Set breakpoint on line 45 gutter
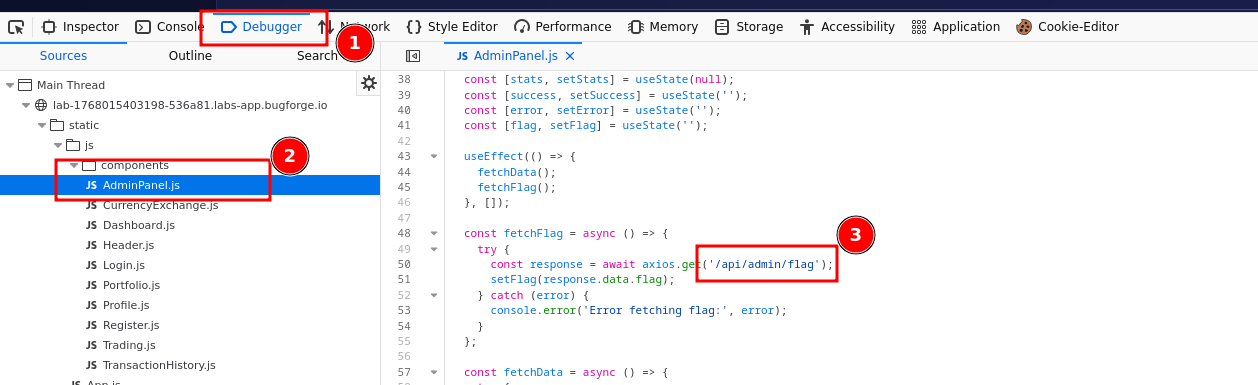This screenshot has width=1258, height=385. [404, 187]
